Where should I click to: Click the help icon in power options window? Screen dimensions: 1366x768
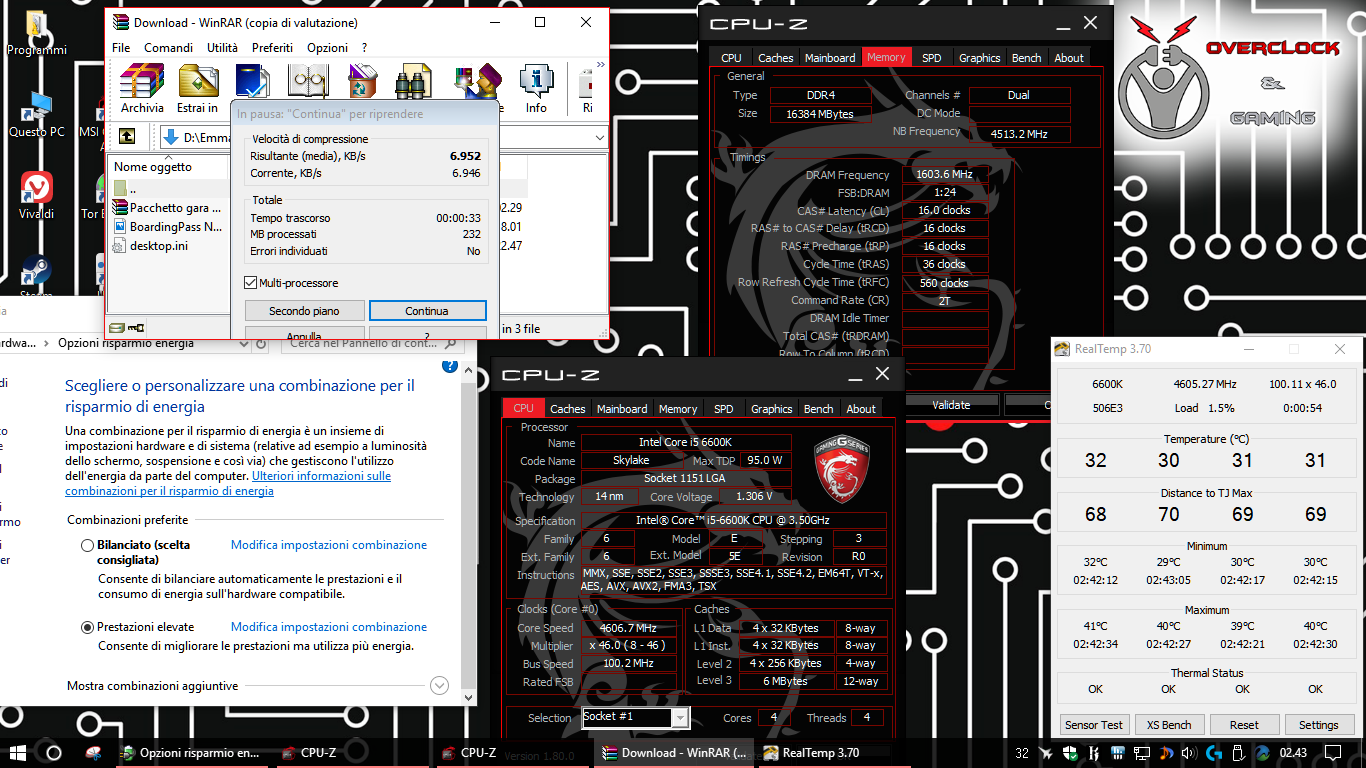click(450, 366)
